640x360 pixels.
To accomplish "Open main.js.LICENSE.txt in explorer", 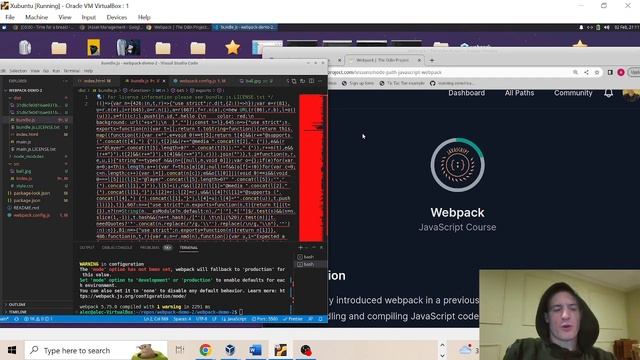I will click(36, 149).
